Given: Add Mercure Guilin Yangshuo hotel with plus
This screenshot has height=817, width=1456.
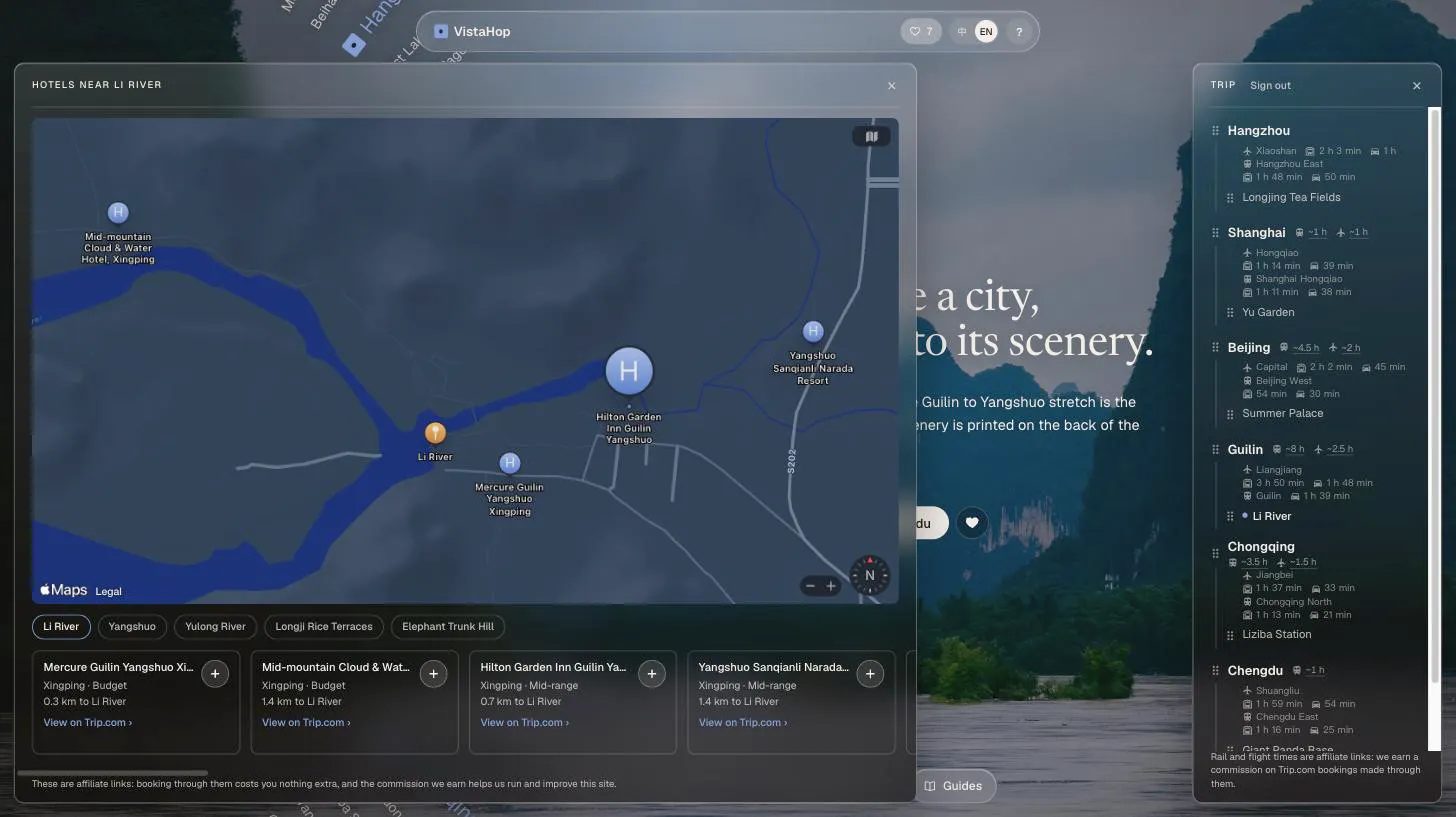Looking at the screenshot, I should tap(215, 674).
